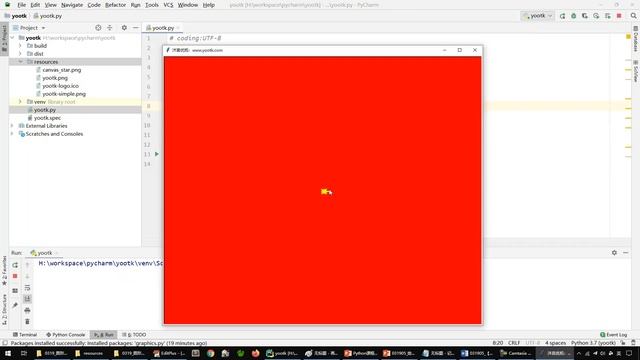Rerun yootk from the main toolbar
The image size is (640, 360).
pyautogui.click(x=562, y=16)
